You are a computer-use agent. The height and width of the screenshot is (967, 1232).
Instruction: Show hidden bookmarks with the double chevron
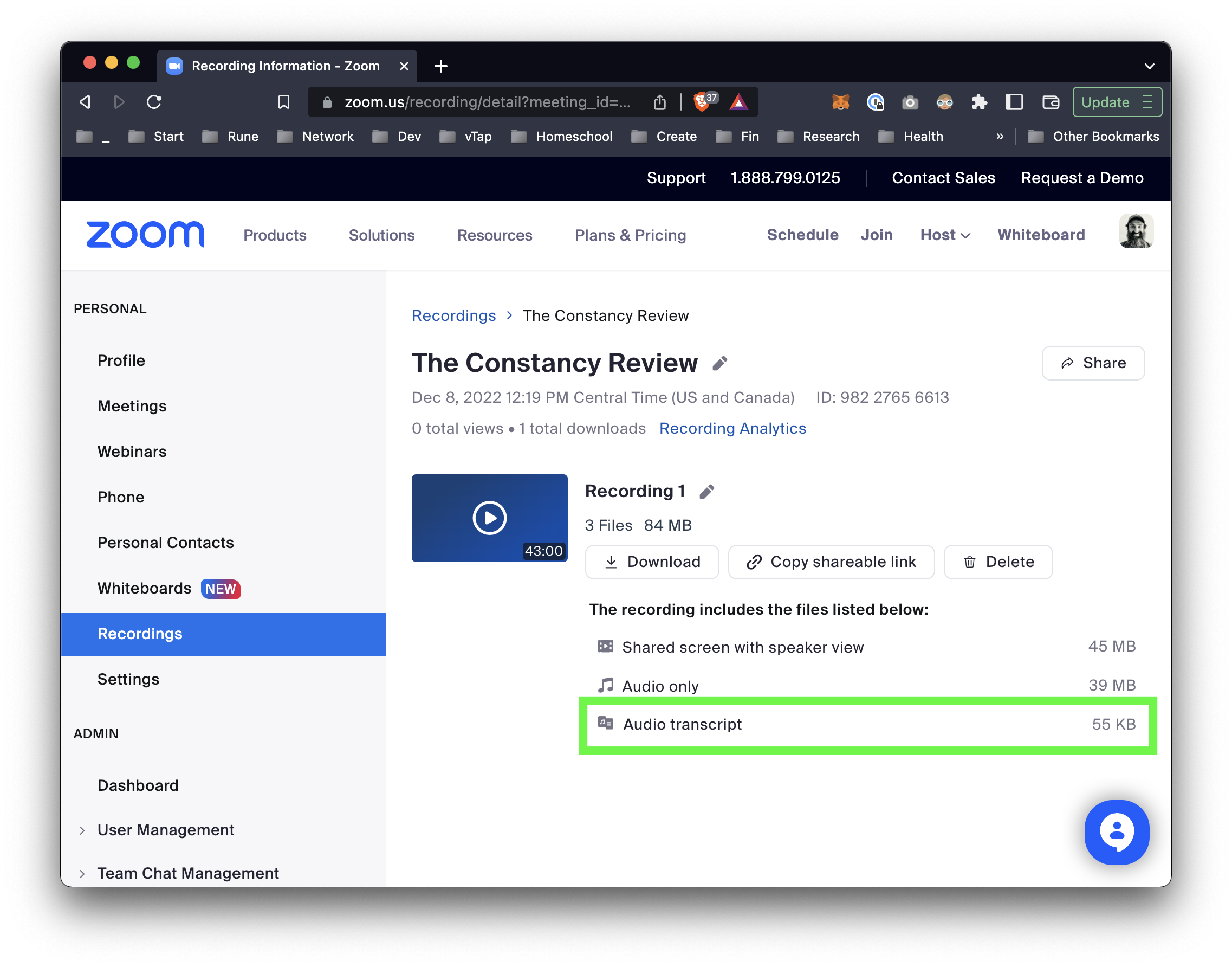[1000, 137]
